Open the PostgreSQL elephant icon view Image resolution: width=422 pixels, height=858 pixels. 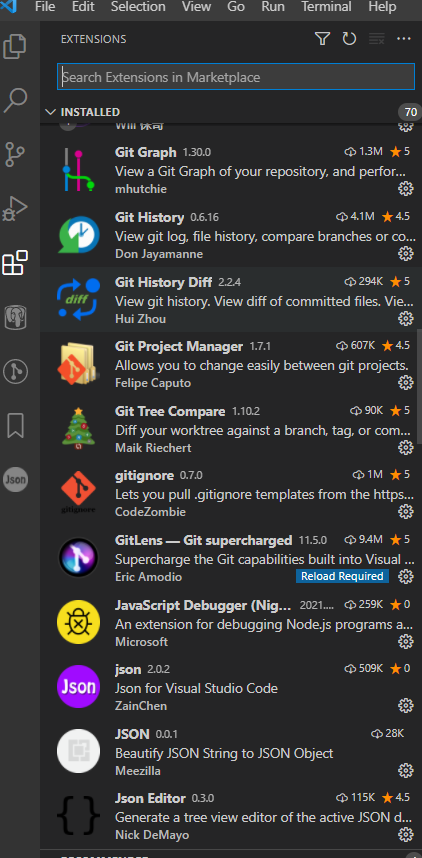coord(15,317)
